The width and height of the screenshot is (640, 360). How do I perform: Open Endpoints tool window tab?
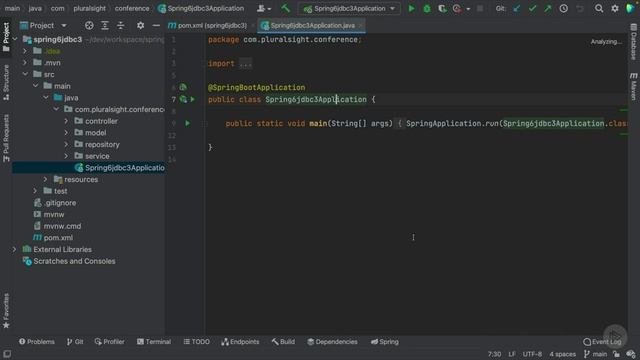point(240,342)
